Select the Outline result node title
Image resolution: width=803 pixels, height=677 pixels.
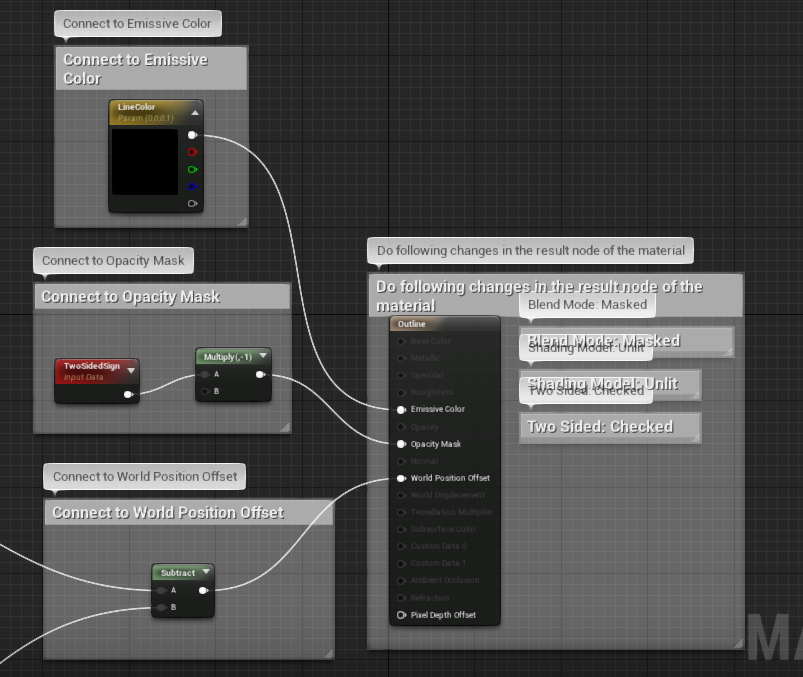point(412,324)
